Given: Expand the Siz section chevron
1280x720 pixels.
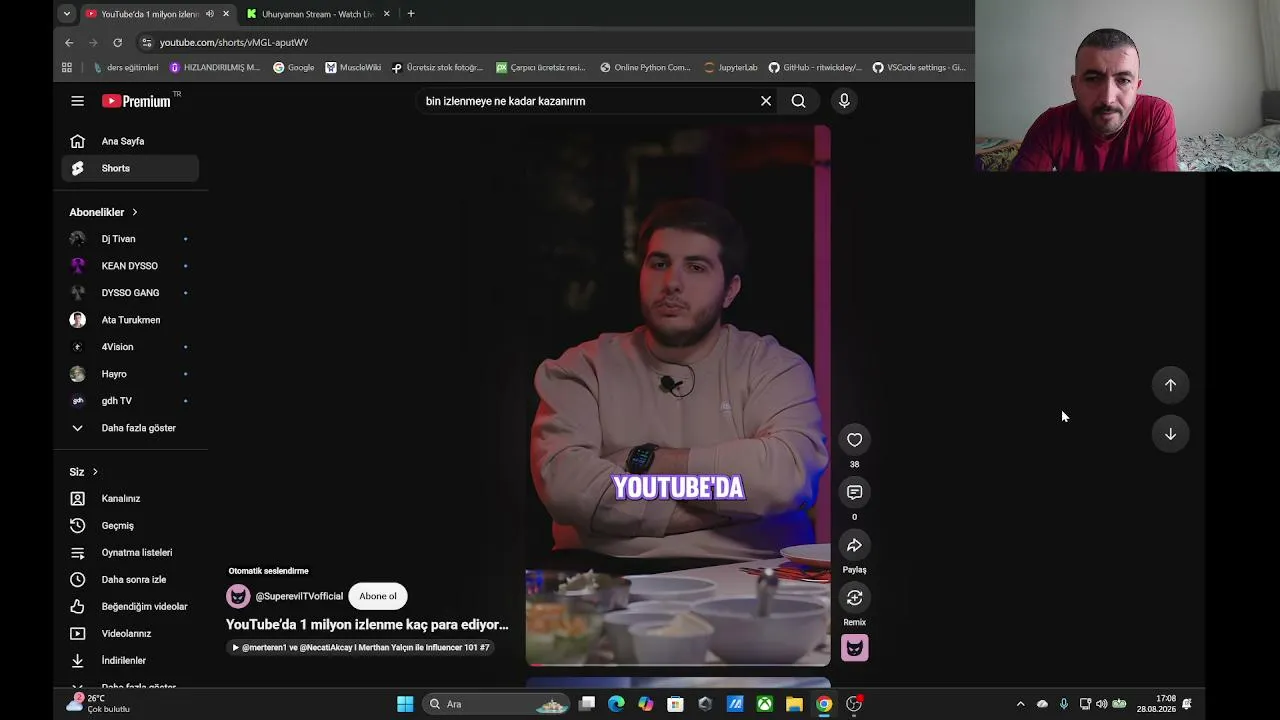Looking at the screenshot, I should coord(95,472).
